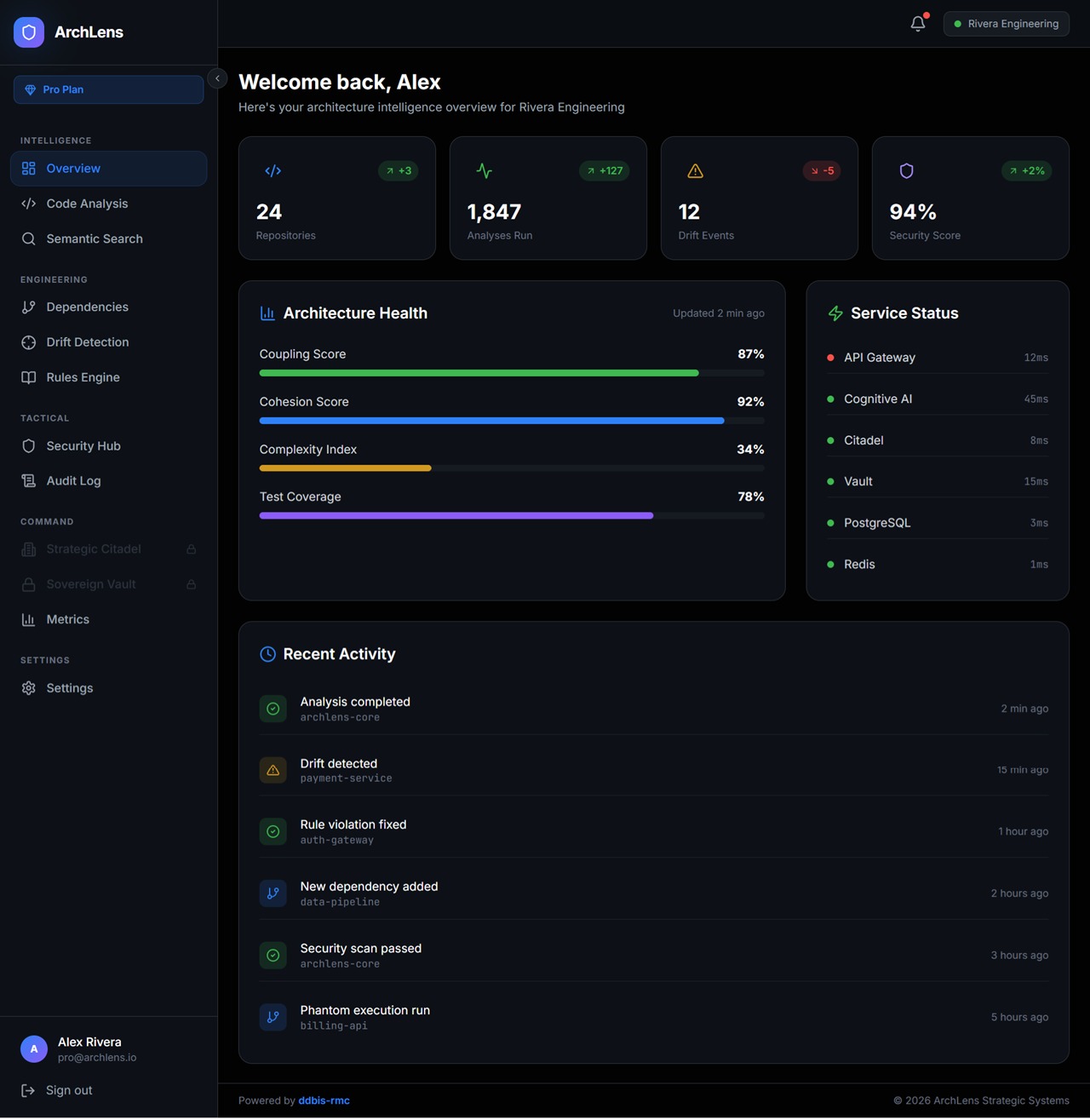1090x1120 pixels.
Task: Click the Test Coverage progress bar
Action: [512, 516]
